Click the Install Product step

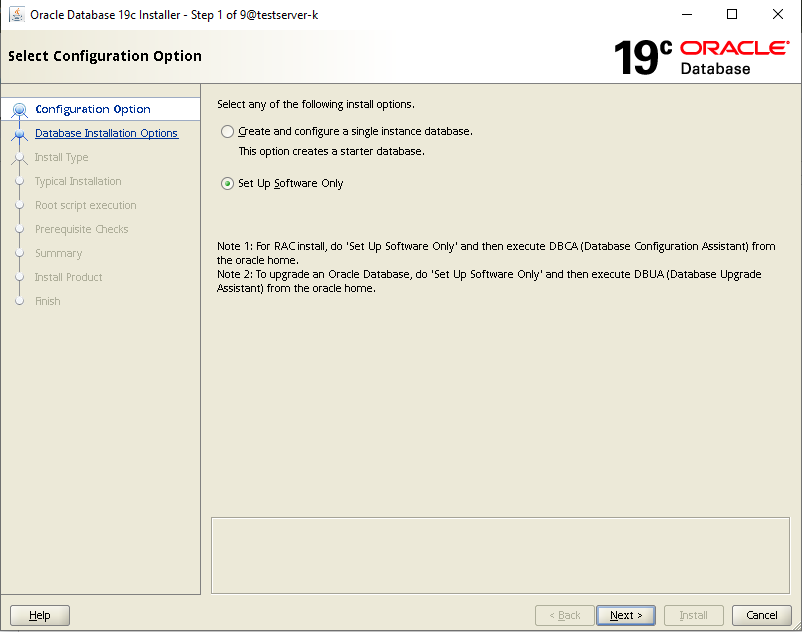(69, 277)
